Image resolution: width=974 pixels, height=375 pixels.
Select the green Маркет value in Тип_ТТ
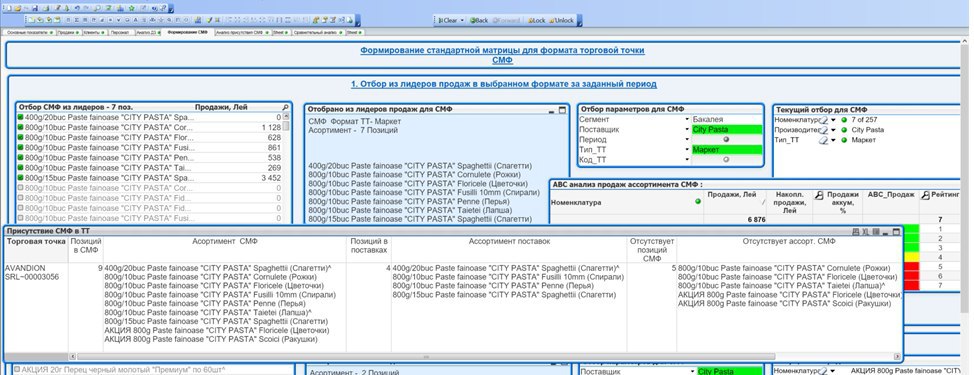click(727, 150)
